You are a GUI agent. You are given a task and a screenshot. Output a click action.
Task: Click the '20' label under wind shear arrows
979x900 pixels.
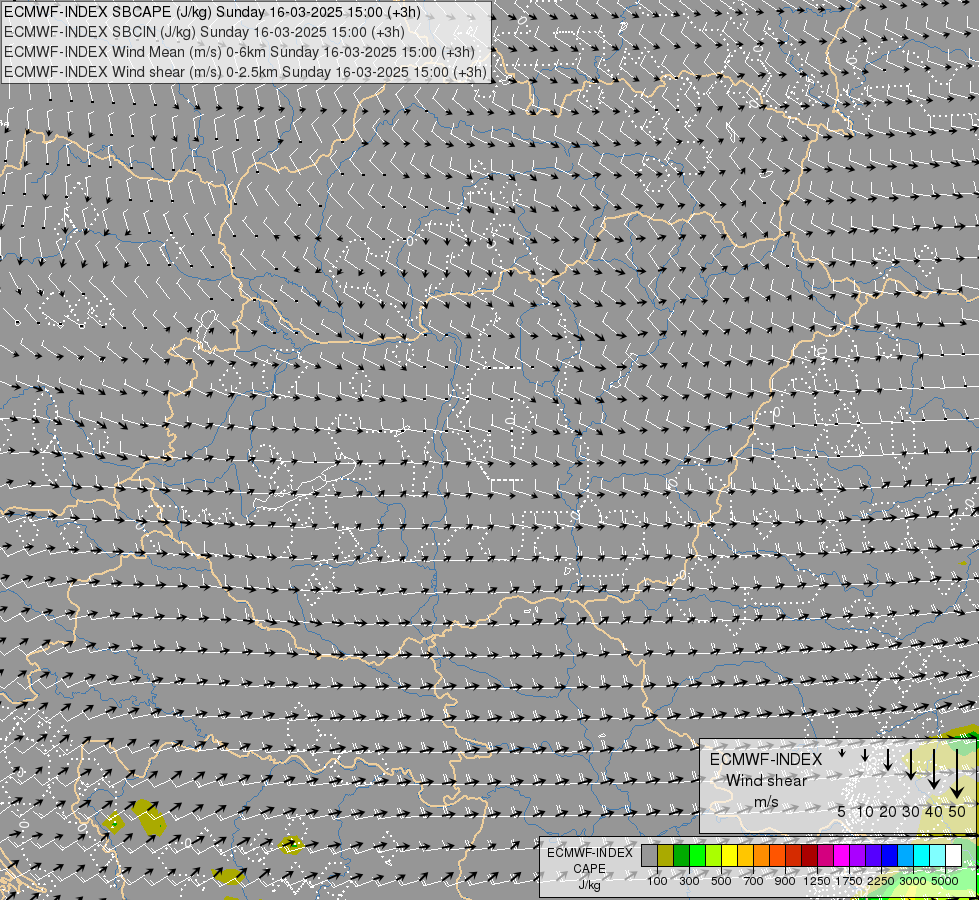[888, 811]
